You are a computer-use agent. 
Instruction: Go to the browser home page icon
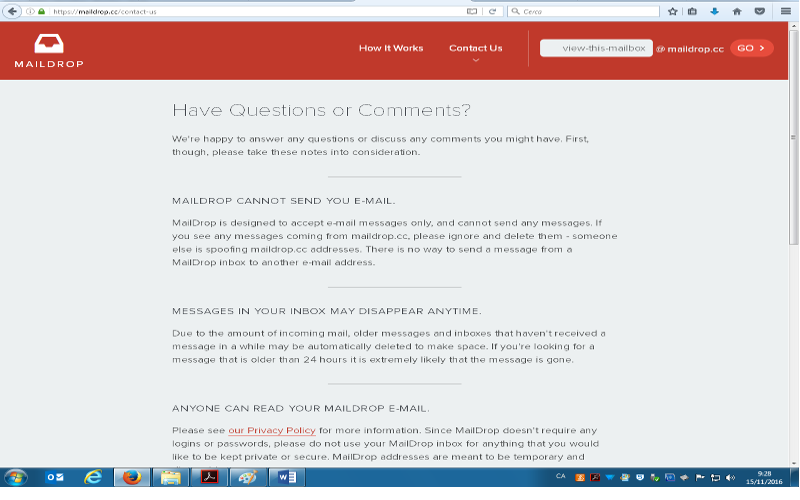point(737,11)
